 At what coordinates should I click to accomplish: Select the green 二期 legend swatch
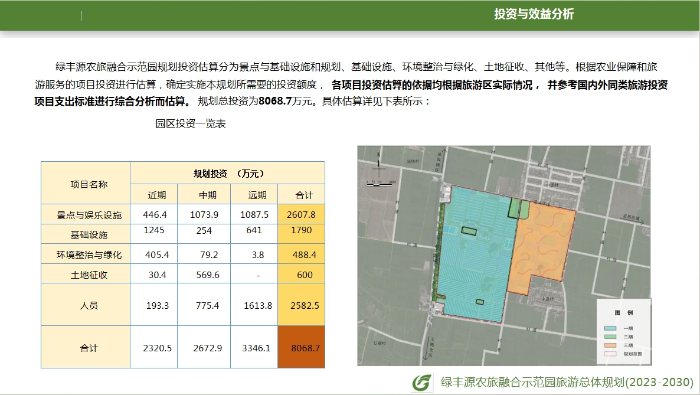point(610,337)
